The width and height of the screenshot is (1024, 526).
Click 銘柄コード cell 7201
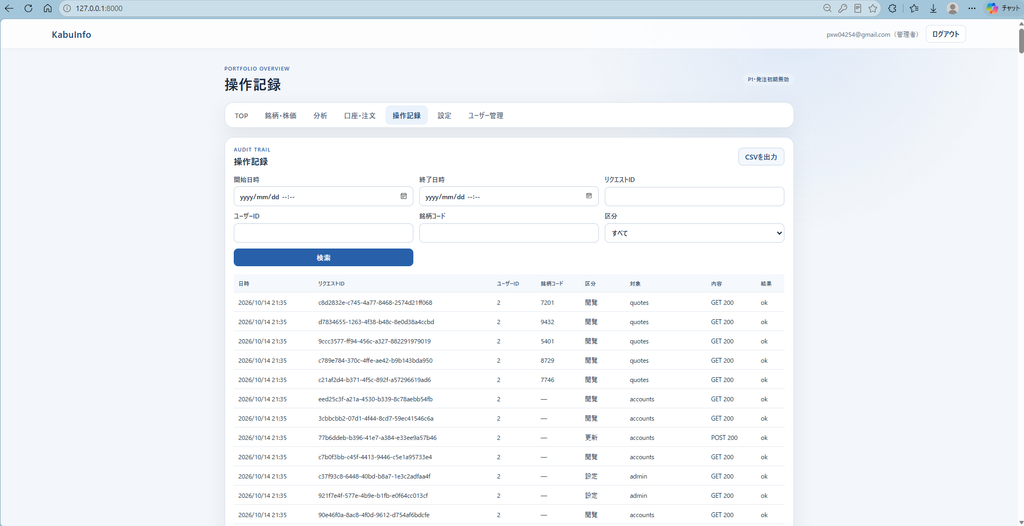[547, 303]
